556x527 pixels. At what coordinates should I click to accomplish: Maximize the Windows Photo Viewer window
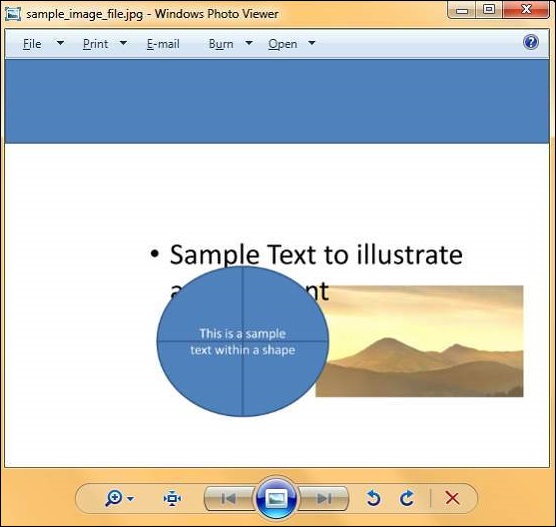click(489, 10)
